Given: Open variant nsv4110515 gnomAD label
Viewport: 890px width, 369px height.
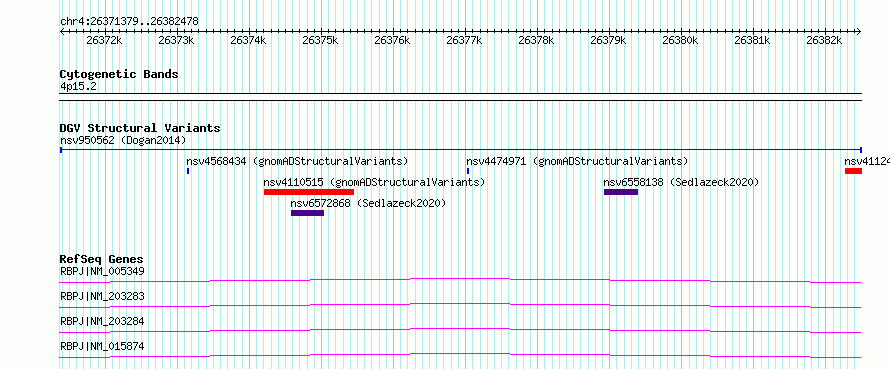Looking at the screenshot, I should [x=375, y=183].
